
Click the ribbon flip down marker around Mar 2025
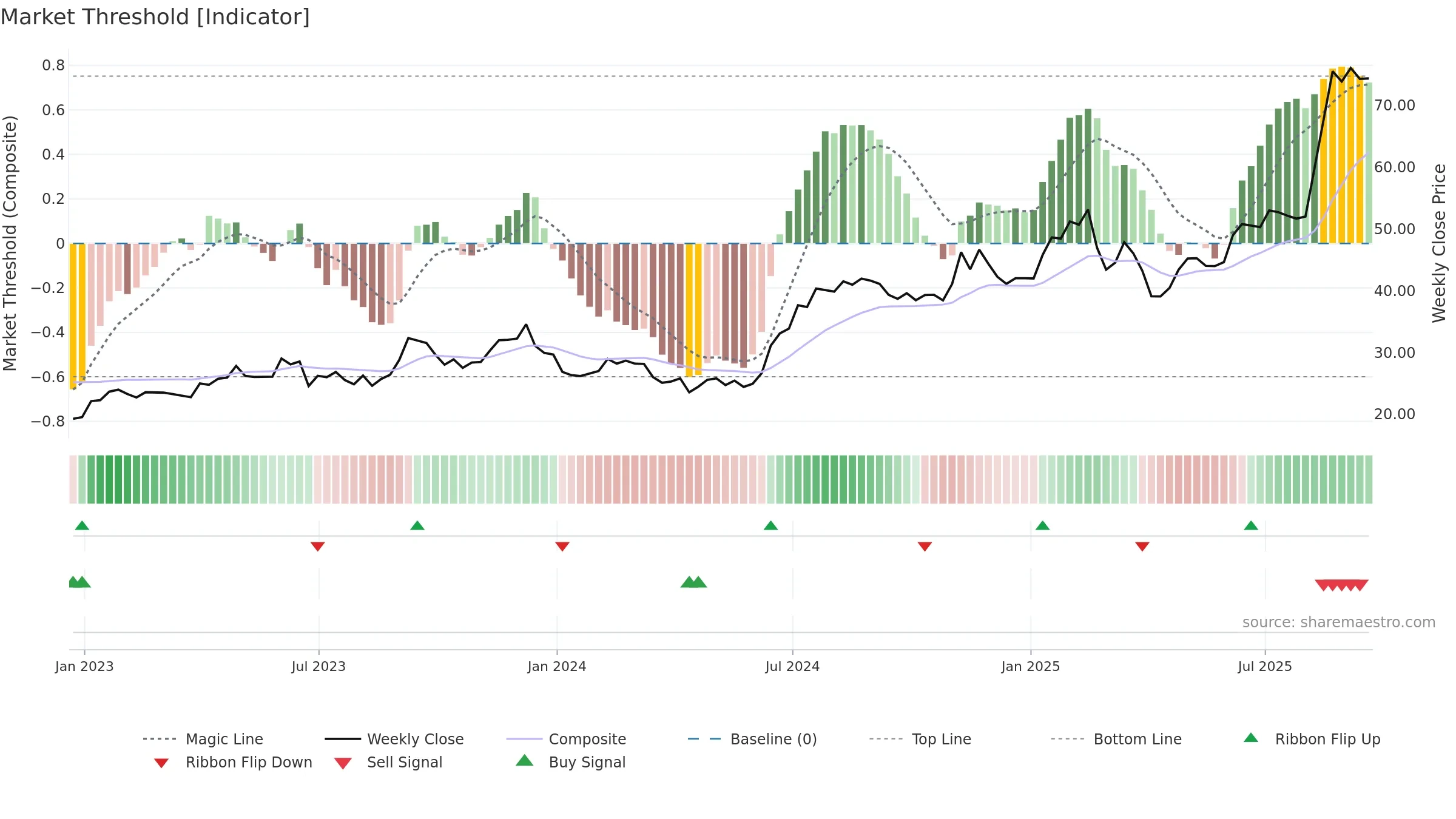[x=1142, y=547]
